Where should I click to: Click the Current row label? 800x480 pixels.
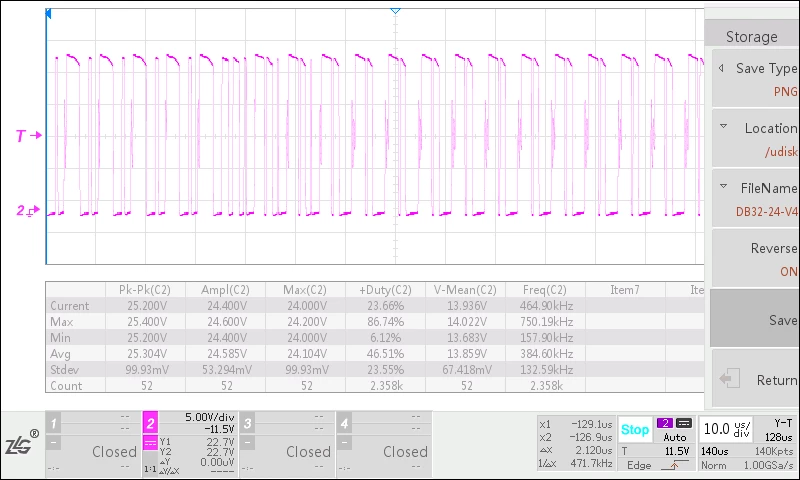coord(69,306)
